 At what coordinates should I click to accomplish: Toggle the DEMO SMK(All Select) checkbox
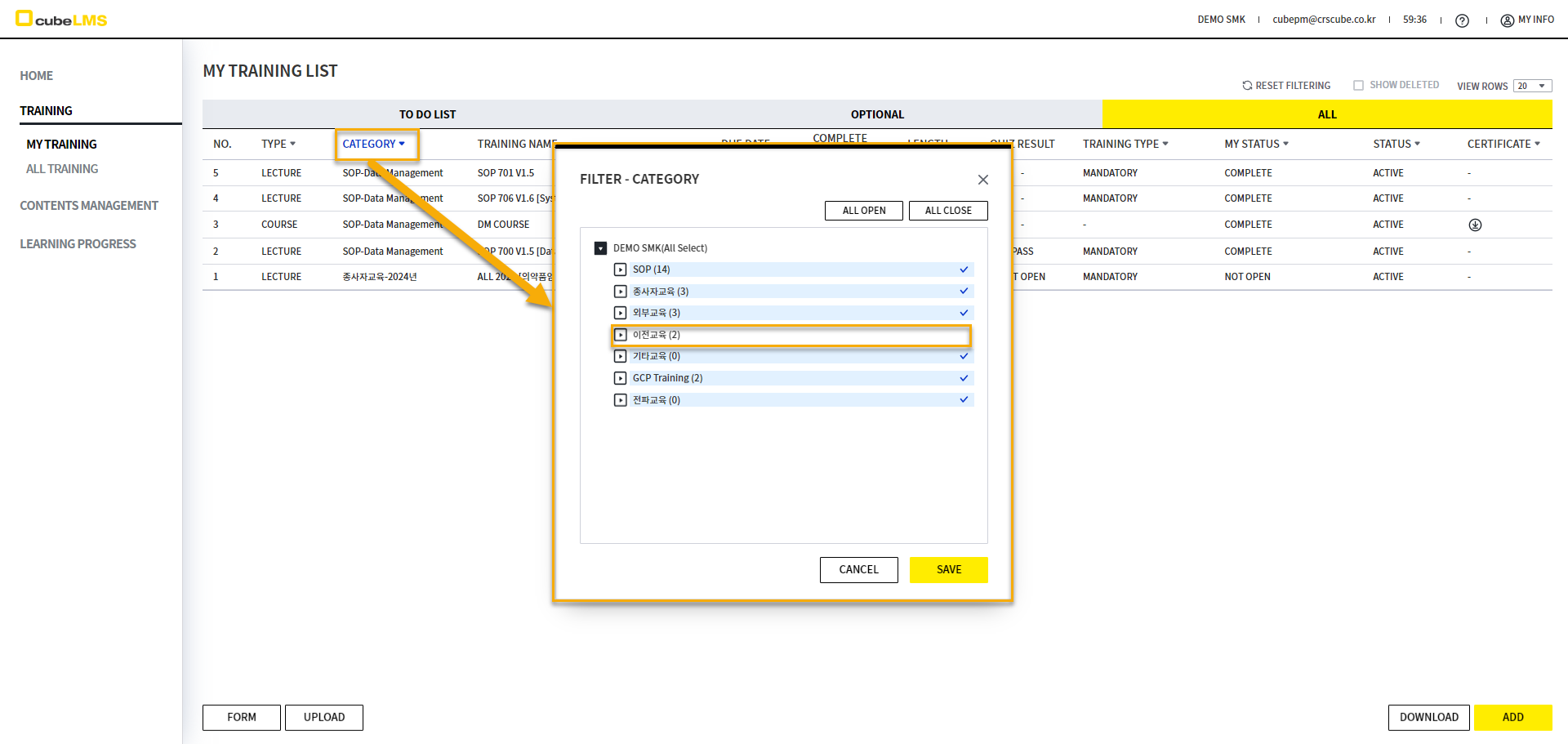point(600,248)
